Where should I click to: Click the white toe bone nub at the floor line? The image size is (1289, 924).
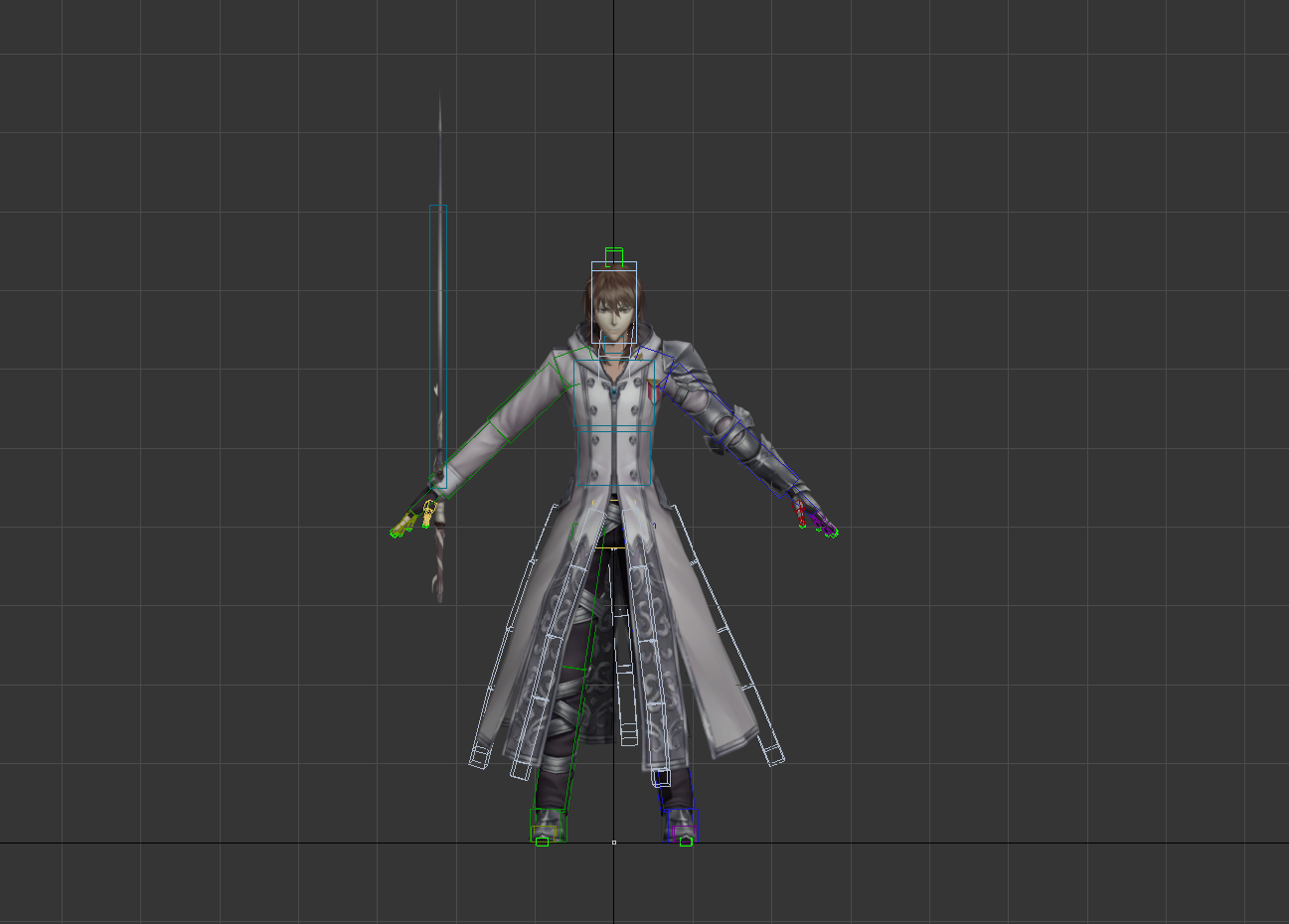click(542, 842)
